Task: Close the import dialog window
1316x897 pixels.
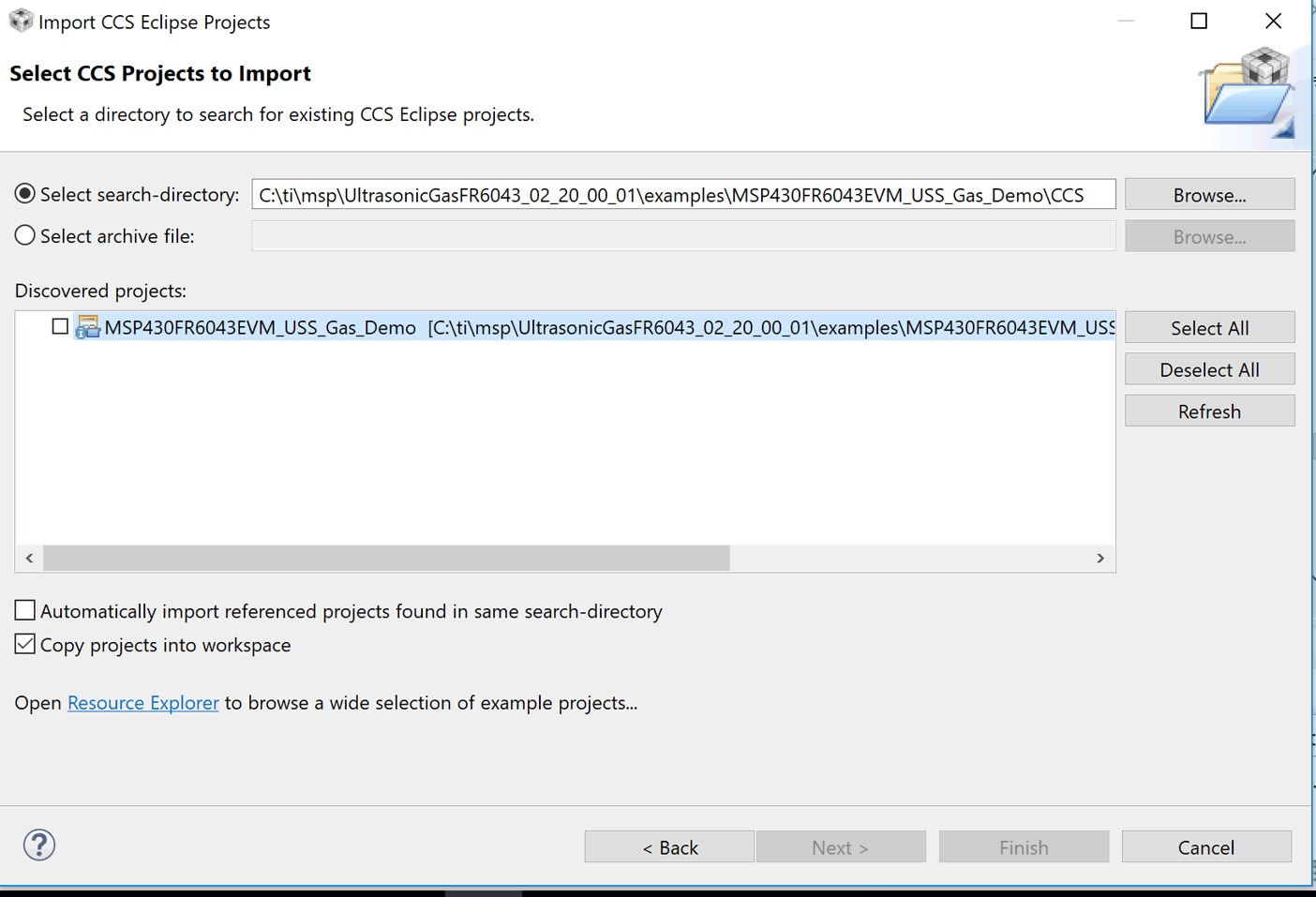Action: 1273,21
